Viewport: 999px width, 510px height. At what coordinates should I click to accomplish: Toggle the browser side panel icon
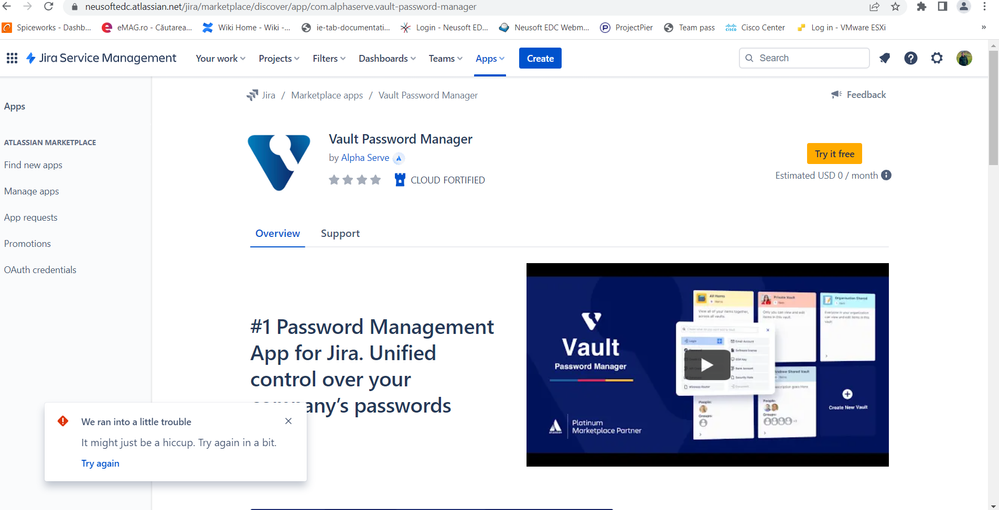[x=942, y=6]
